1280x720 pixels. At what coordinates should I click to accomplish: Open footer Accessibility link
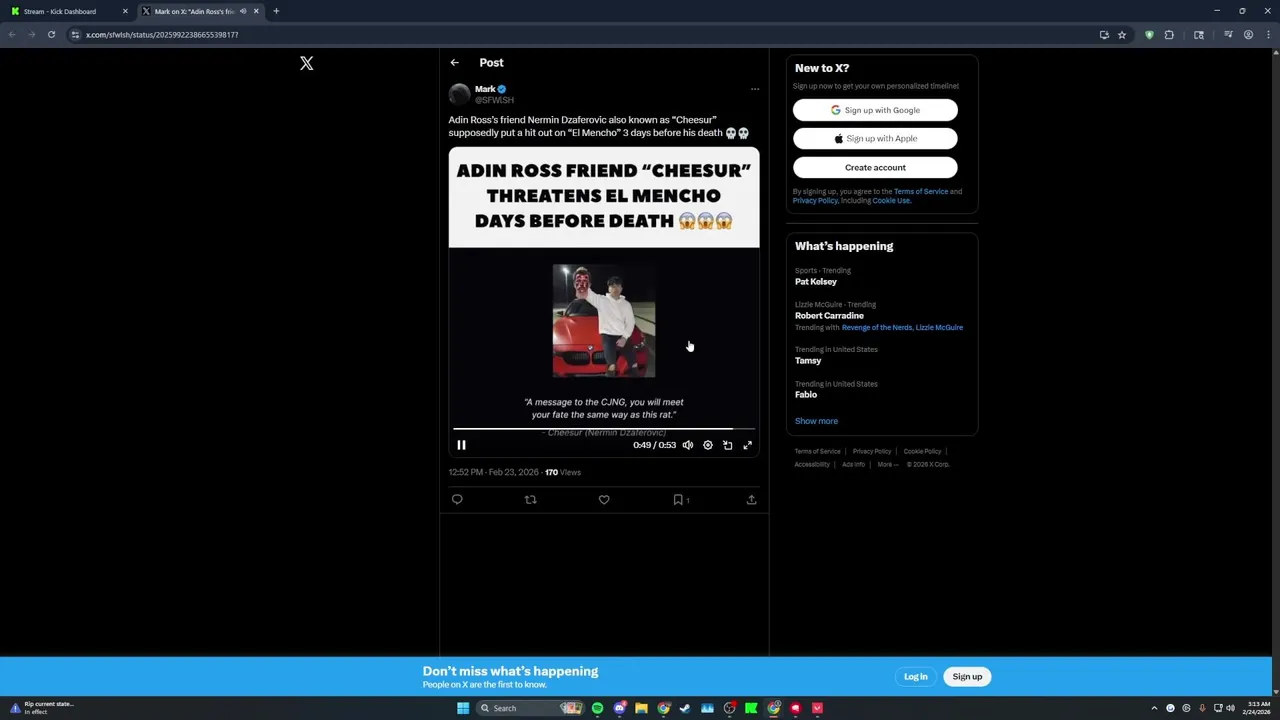812,465
